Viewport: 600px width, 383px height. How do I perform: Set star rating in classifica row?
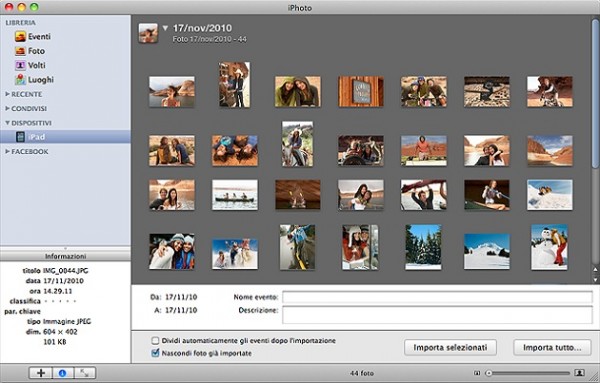coord(60,301)
